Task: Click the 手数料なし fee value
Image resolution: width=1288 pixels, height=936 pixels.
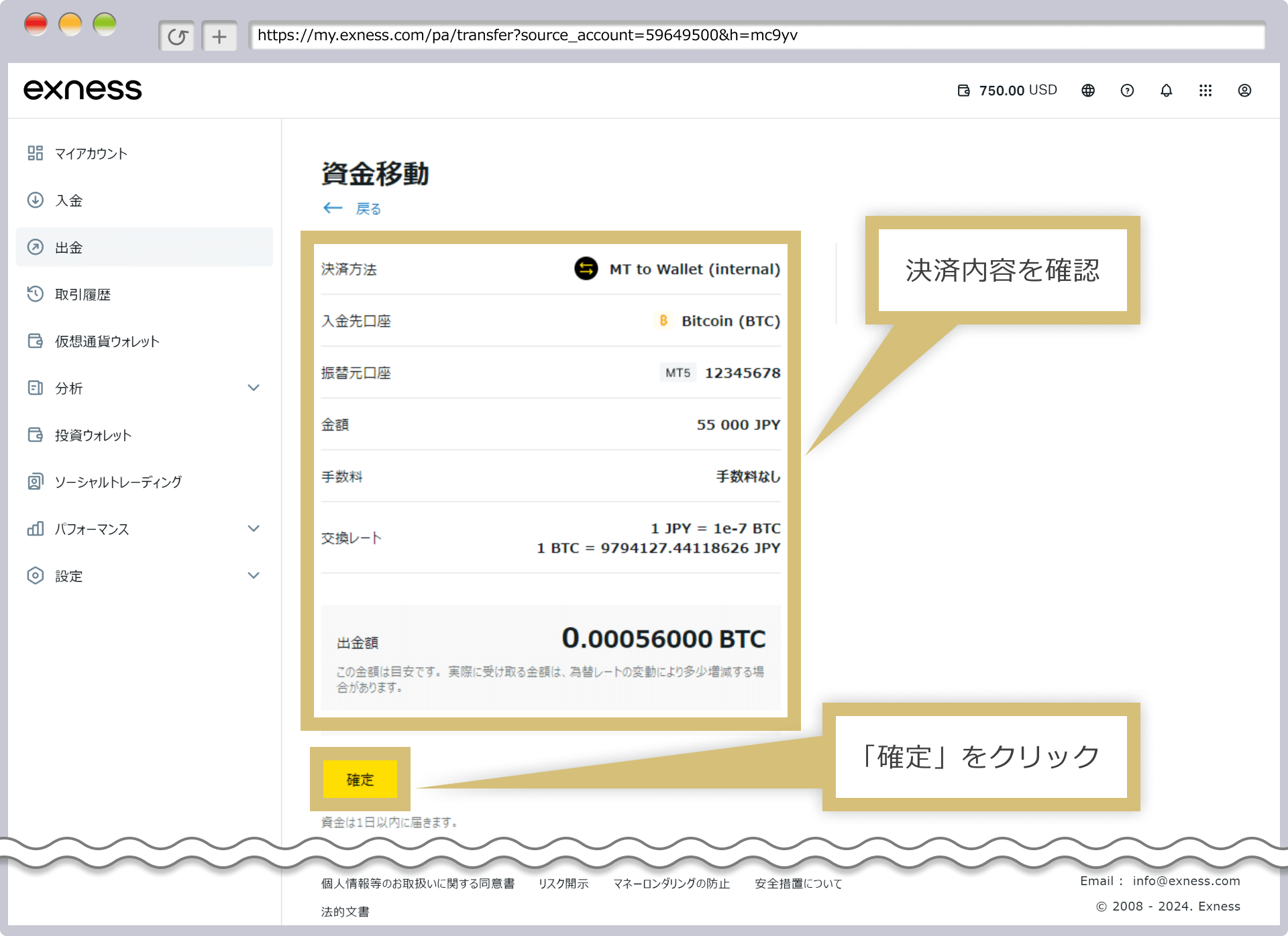Action: [x=749, y=477]
